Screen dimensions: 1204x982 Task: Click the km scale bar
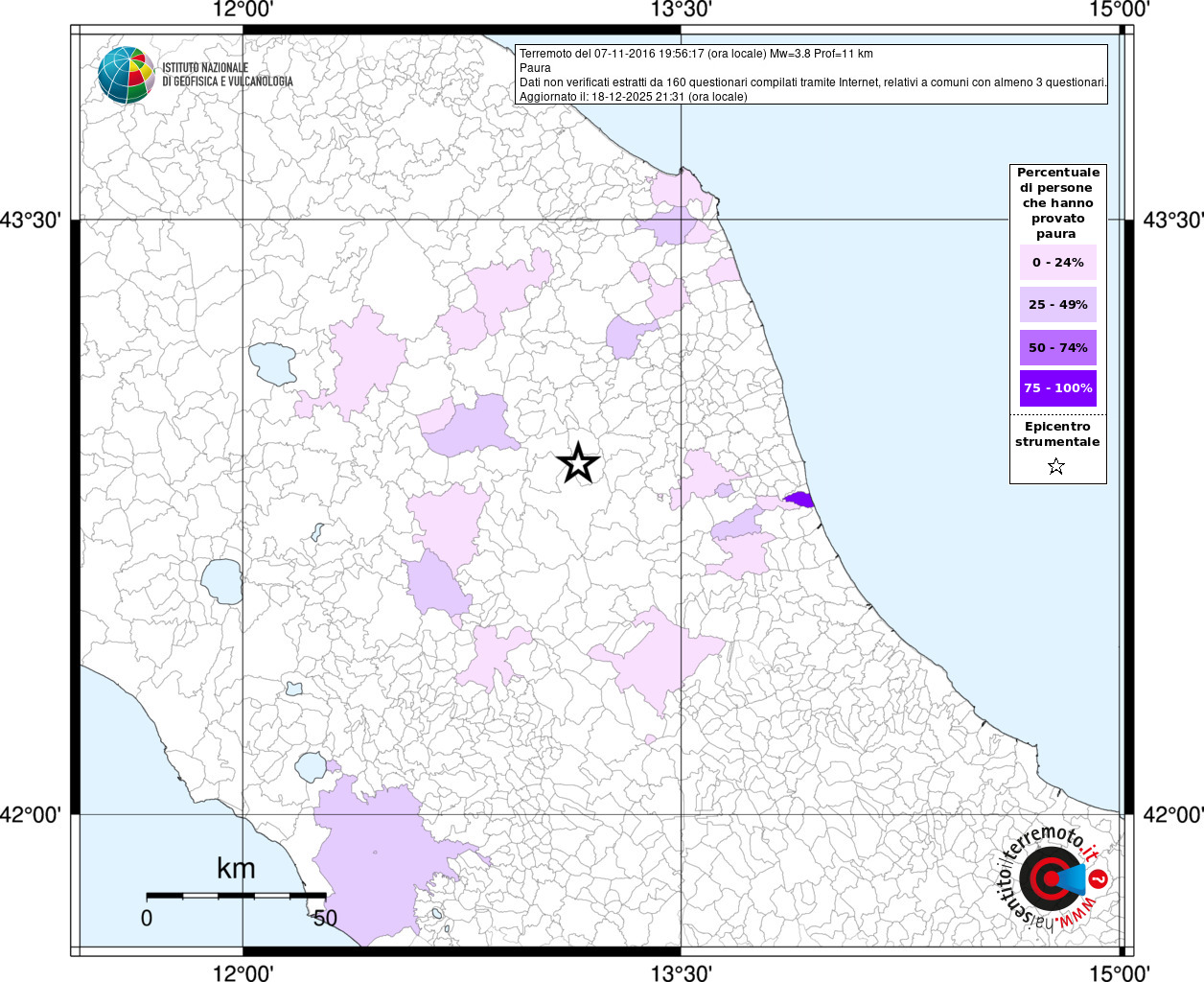click(x=236, y=895)
